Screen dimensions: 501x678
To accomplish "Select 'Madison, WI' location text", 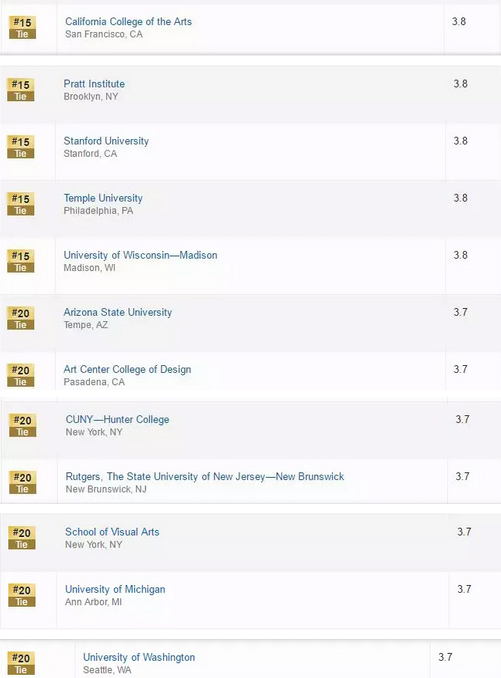I will [x=89, y=268].
